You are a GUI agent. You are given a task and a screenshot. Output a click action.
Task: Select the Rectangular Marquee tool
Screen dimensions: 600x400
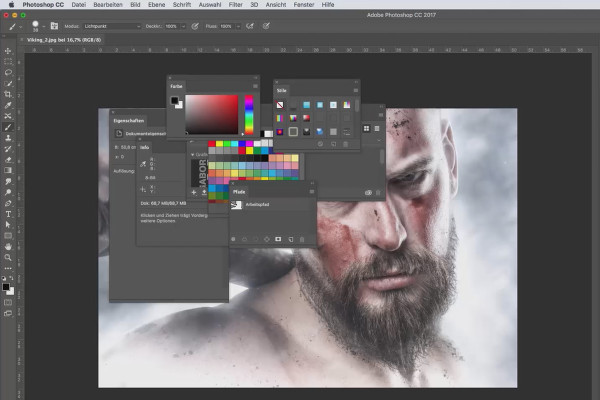click(8, 62)
